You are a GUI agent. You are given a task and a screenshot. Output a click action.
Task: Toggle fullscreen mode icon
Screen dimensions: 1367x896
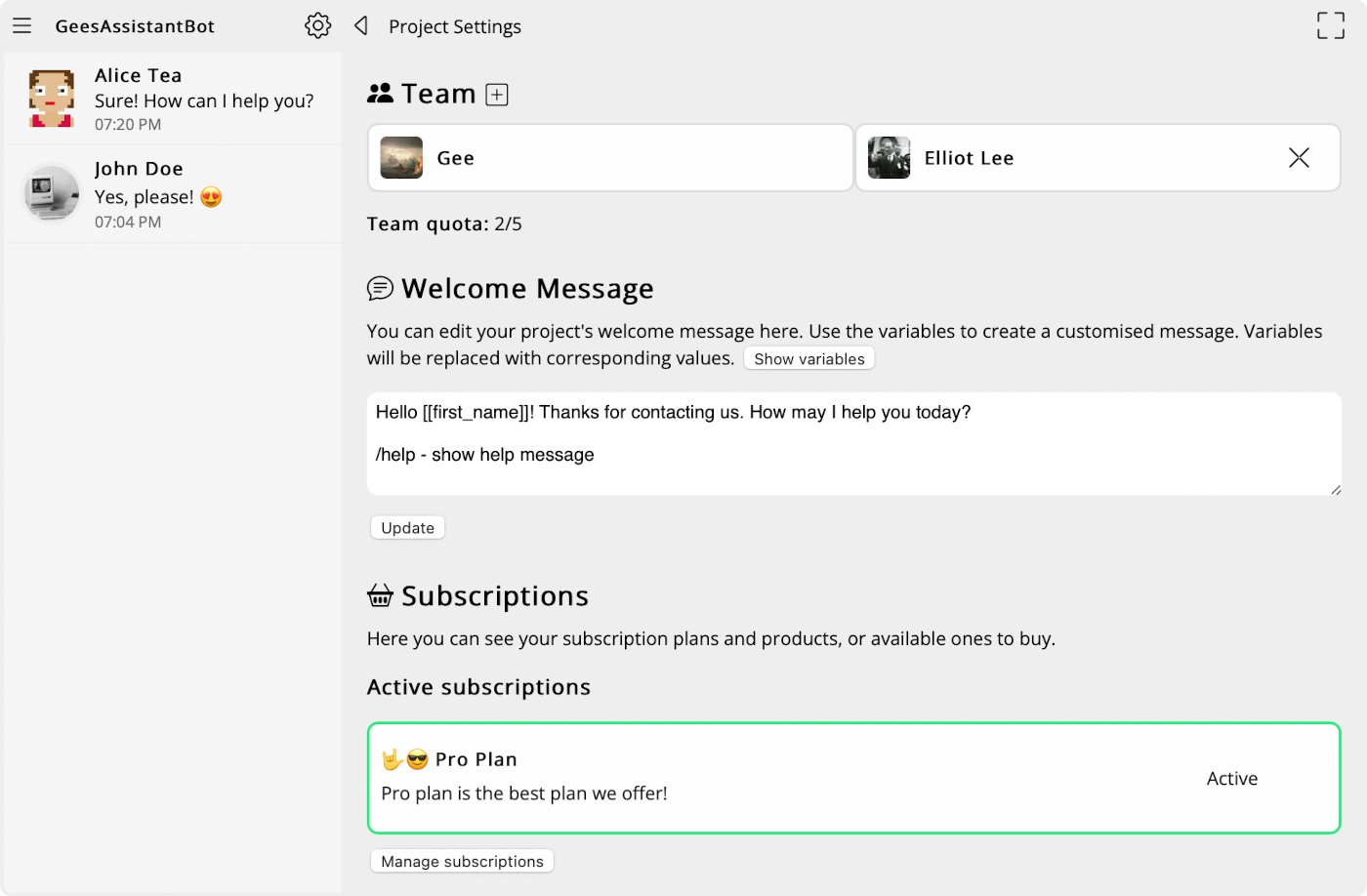pos(1330,25)
